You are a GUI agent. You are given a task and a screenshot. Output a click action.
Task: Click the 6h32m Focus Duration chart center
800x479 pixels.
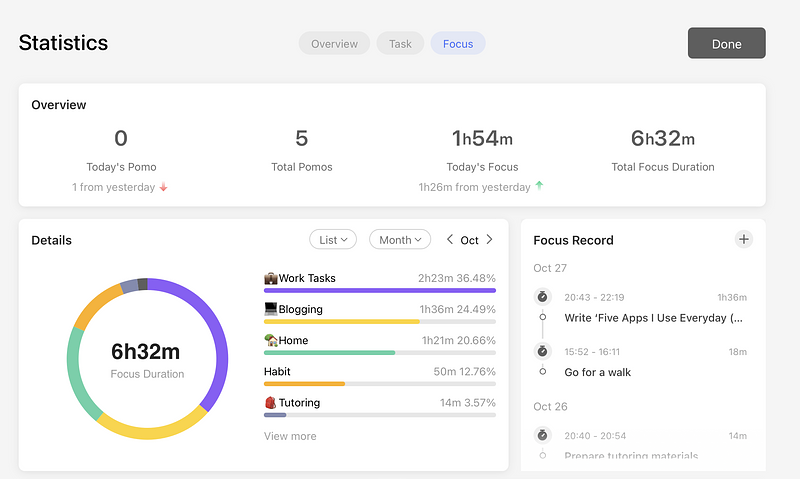click(x=147, y=359)
